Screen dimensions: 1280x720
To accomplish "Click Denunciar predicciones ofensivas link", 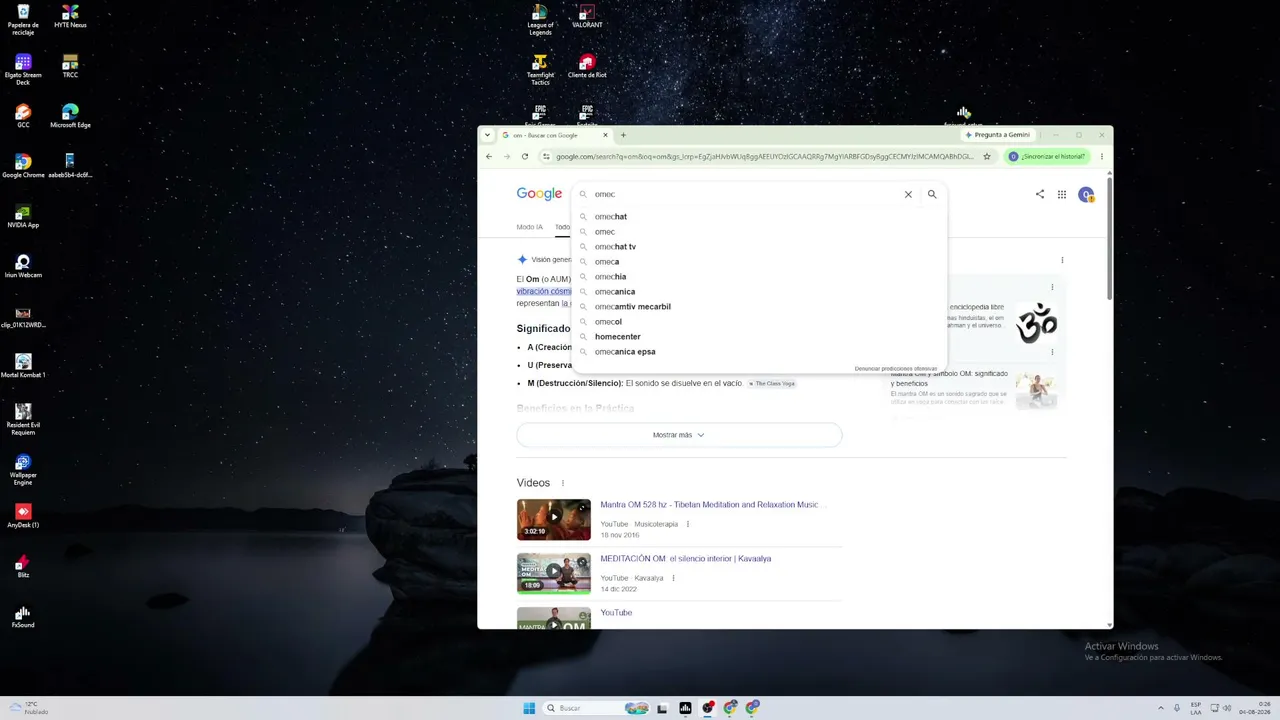I will tap(896, 369).
